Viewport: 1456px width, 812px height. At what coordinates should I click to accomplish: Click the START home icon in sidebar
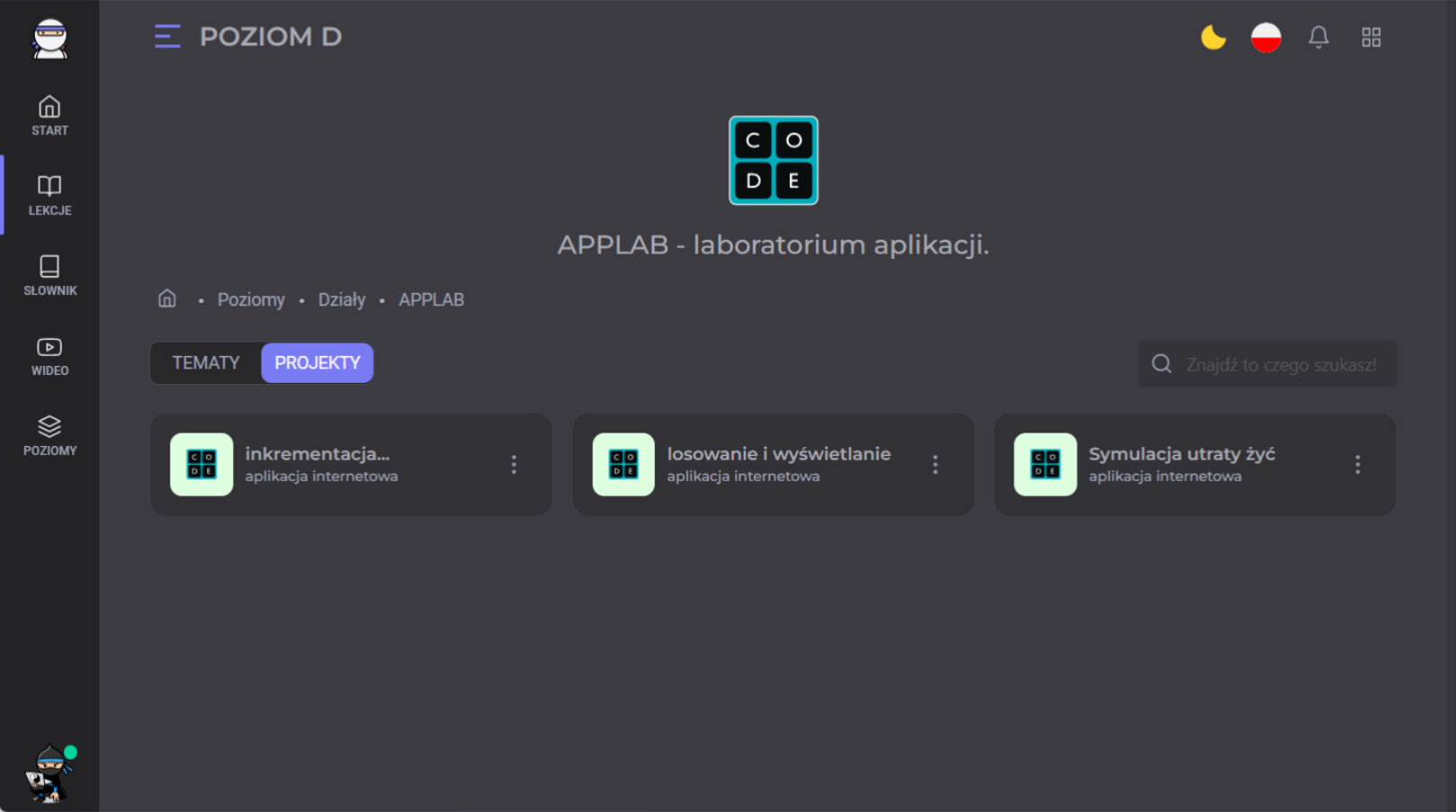(x=49, y=116)
